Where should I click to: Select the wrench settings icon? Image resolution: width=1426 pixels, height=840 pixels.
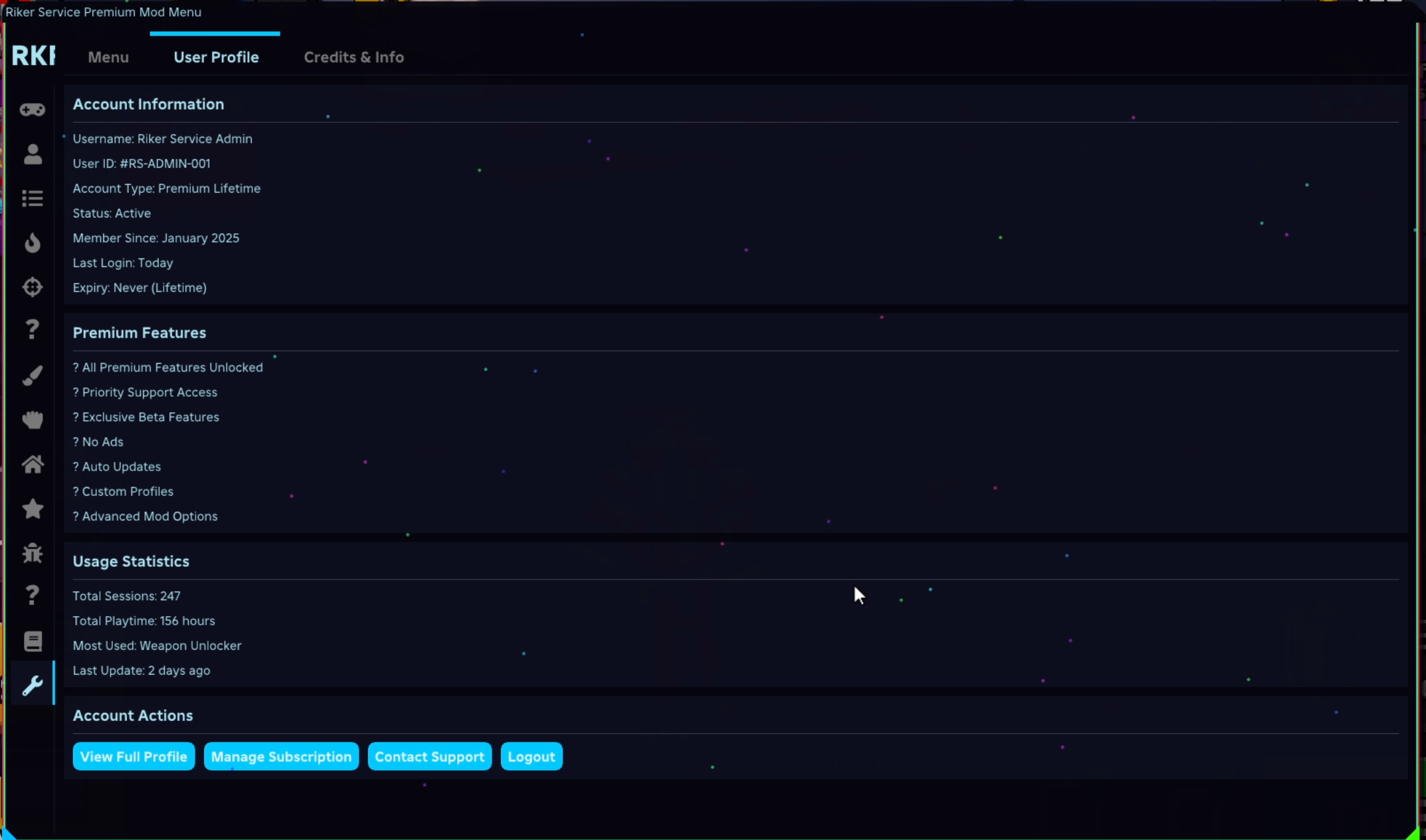[x=32, y=685]
